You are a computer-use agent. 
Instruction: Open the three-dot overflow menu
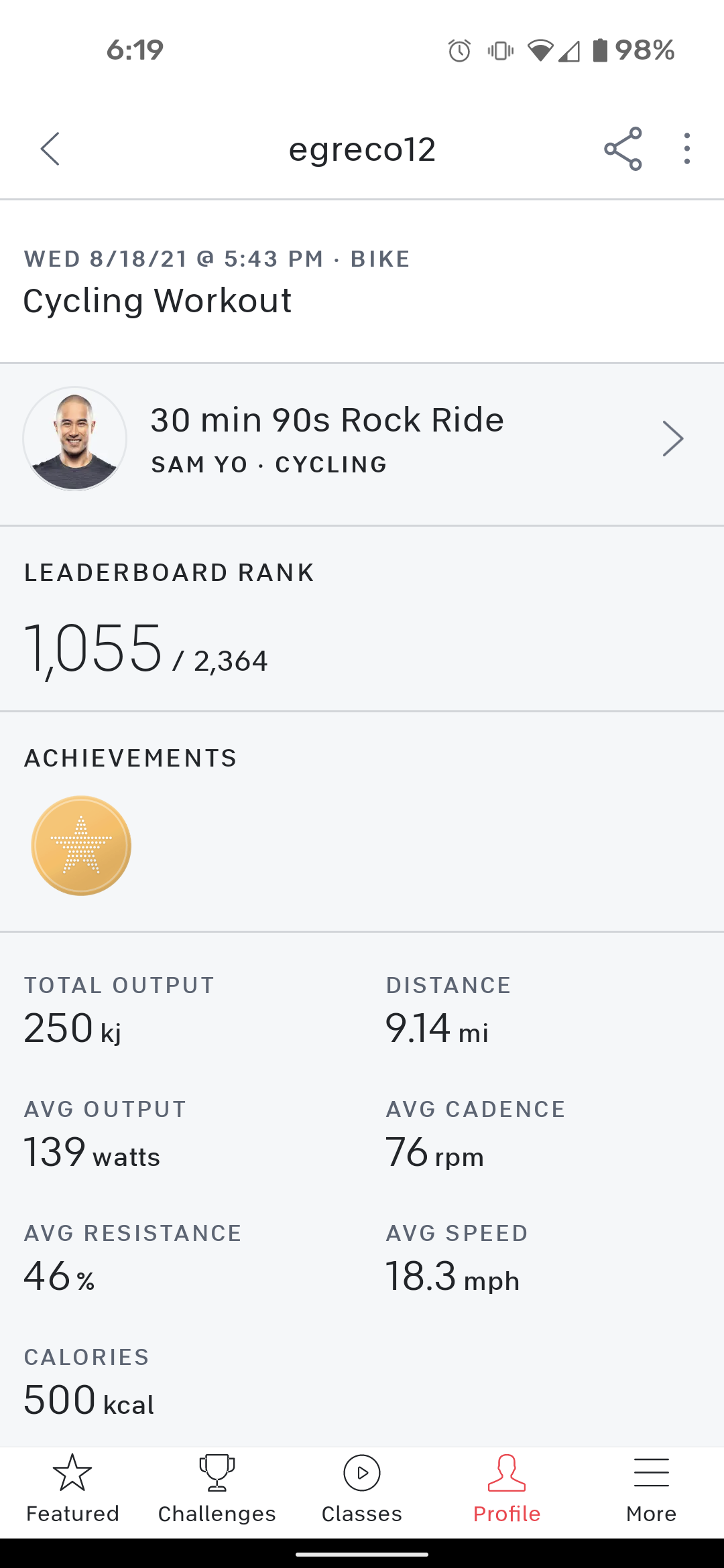[686, 149]
